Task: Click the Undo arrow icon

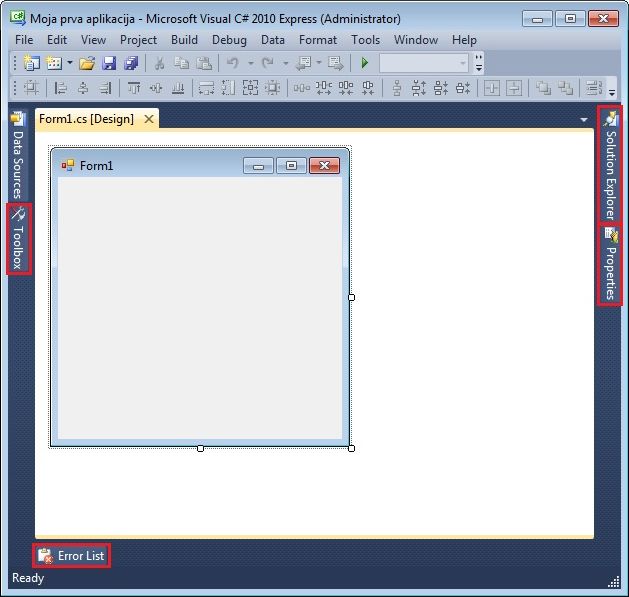Action: coord(233,63)
